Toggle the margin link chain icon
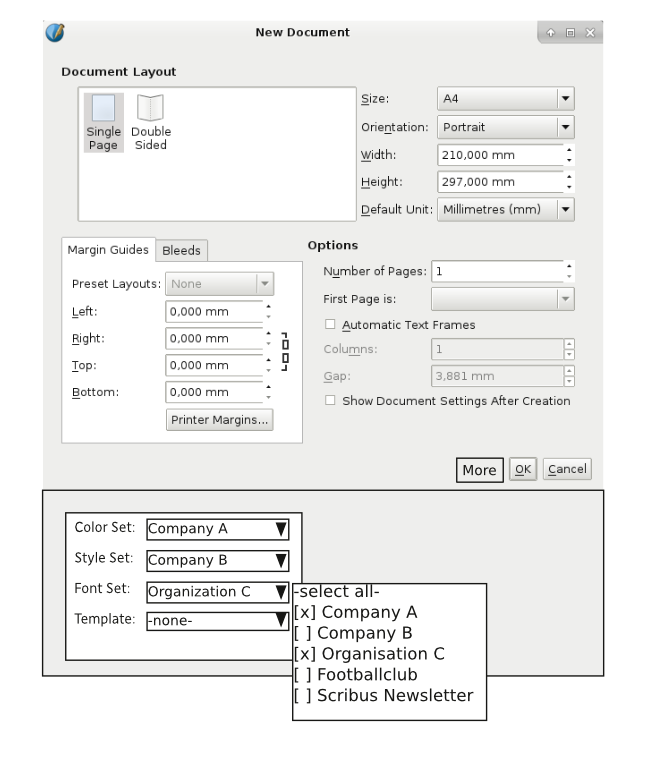 285,351
